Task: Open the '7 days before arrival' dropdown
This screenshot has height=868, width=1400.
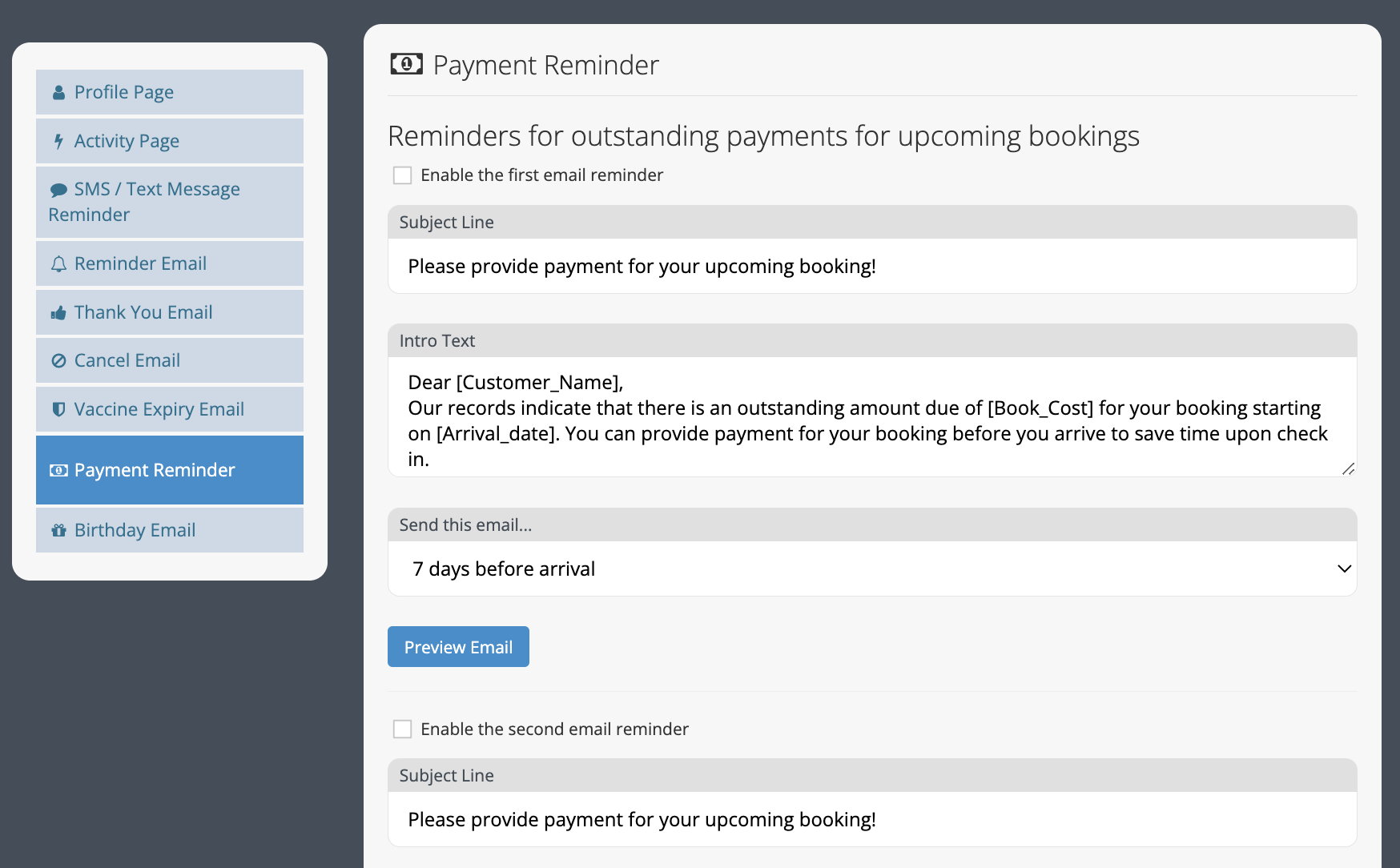Action: point(872,569)
